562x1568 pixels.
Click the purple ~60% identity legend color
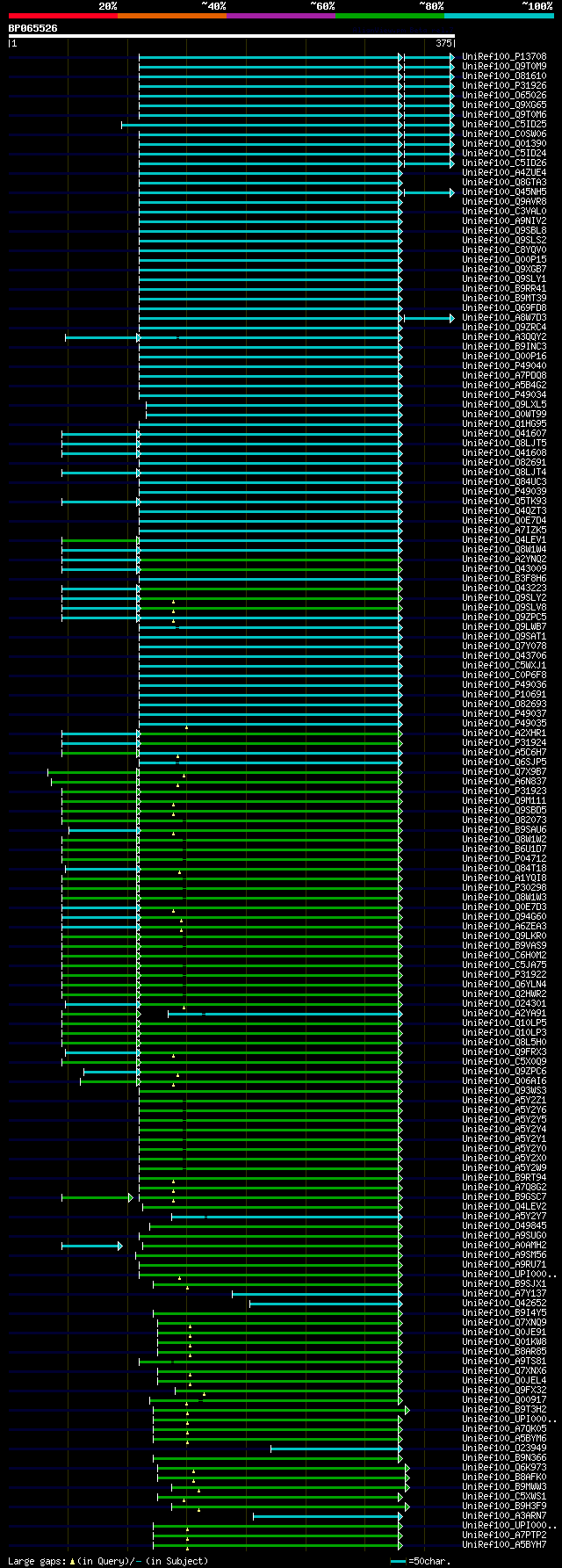[x=281, y=15]
